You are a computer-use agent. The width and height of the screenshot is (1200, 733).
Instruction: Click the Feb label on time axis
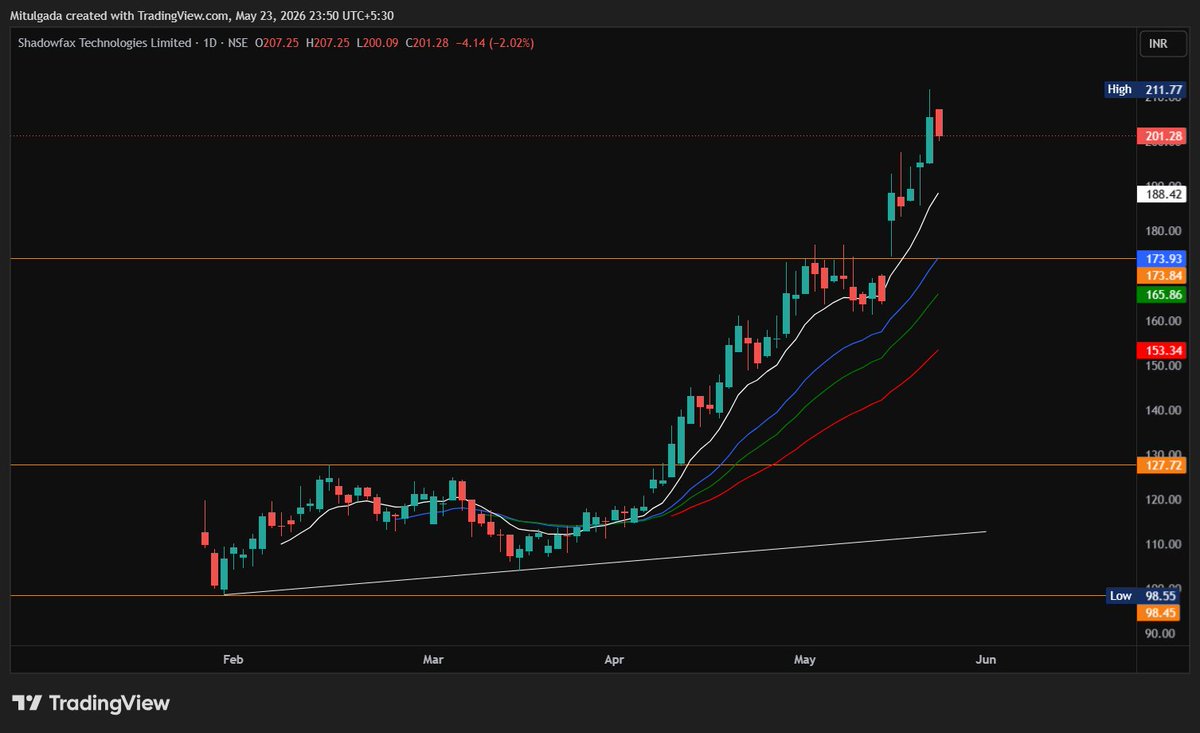(233, 660)
